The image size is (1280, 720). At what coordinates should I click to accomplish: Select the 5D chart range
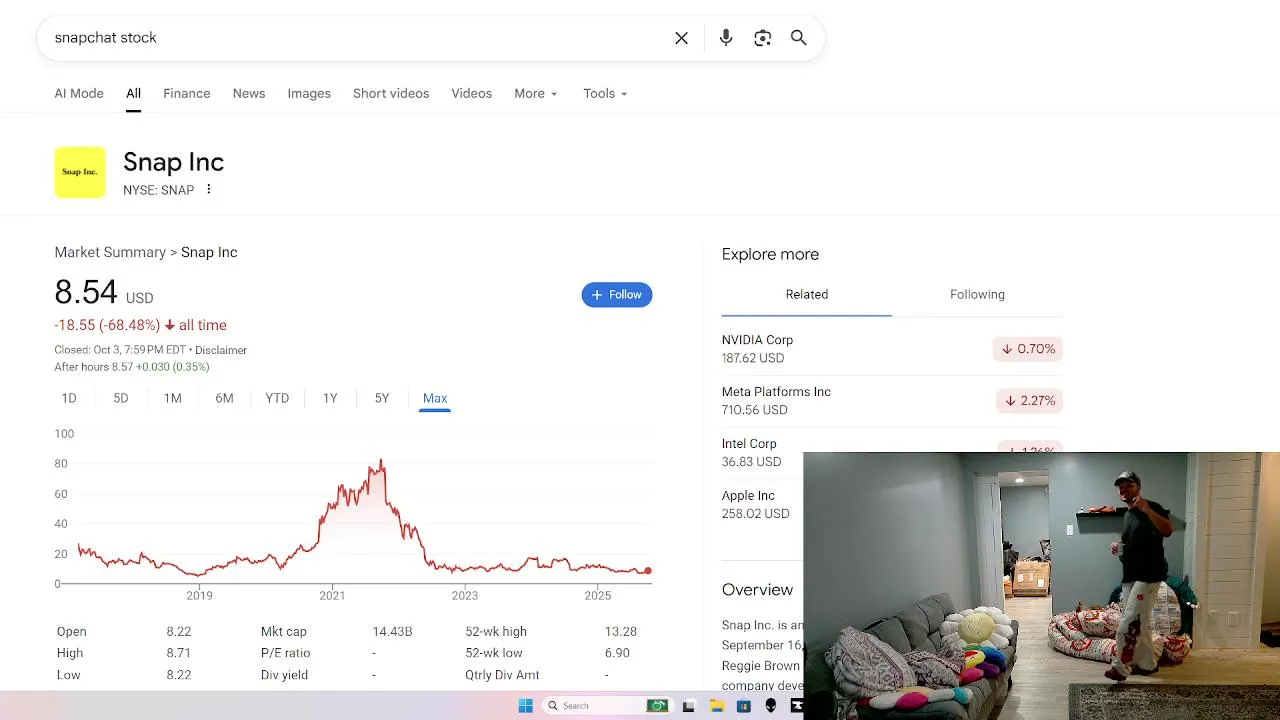coord(121,398)
